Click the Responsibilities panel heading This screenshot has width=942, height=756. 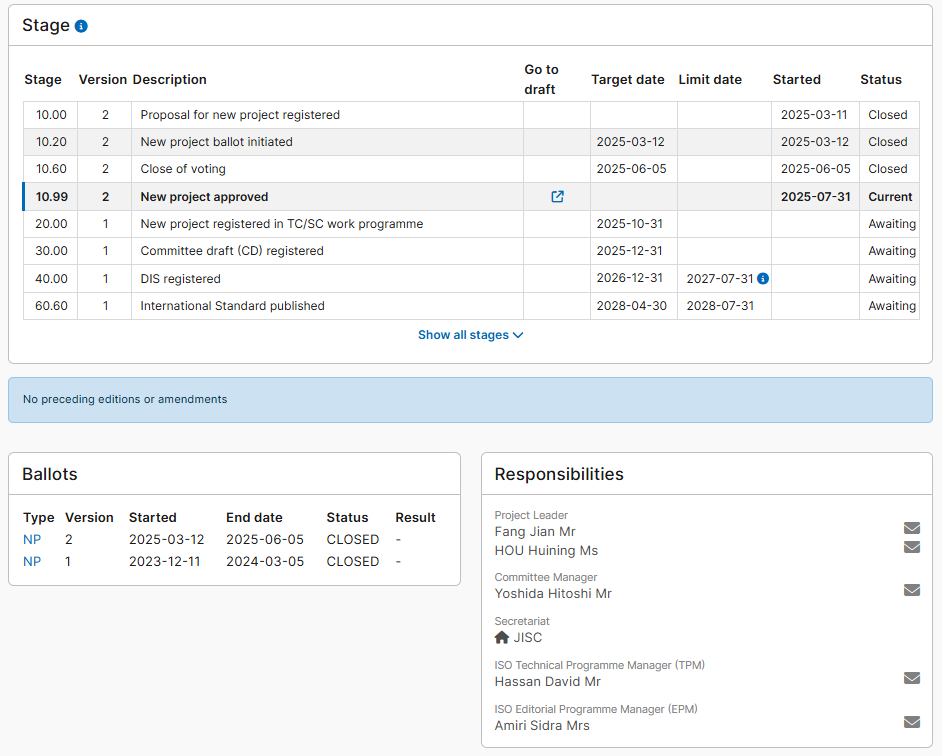click(559, 474)
